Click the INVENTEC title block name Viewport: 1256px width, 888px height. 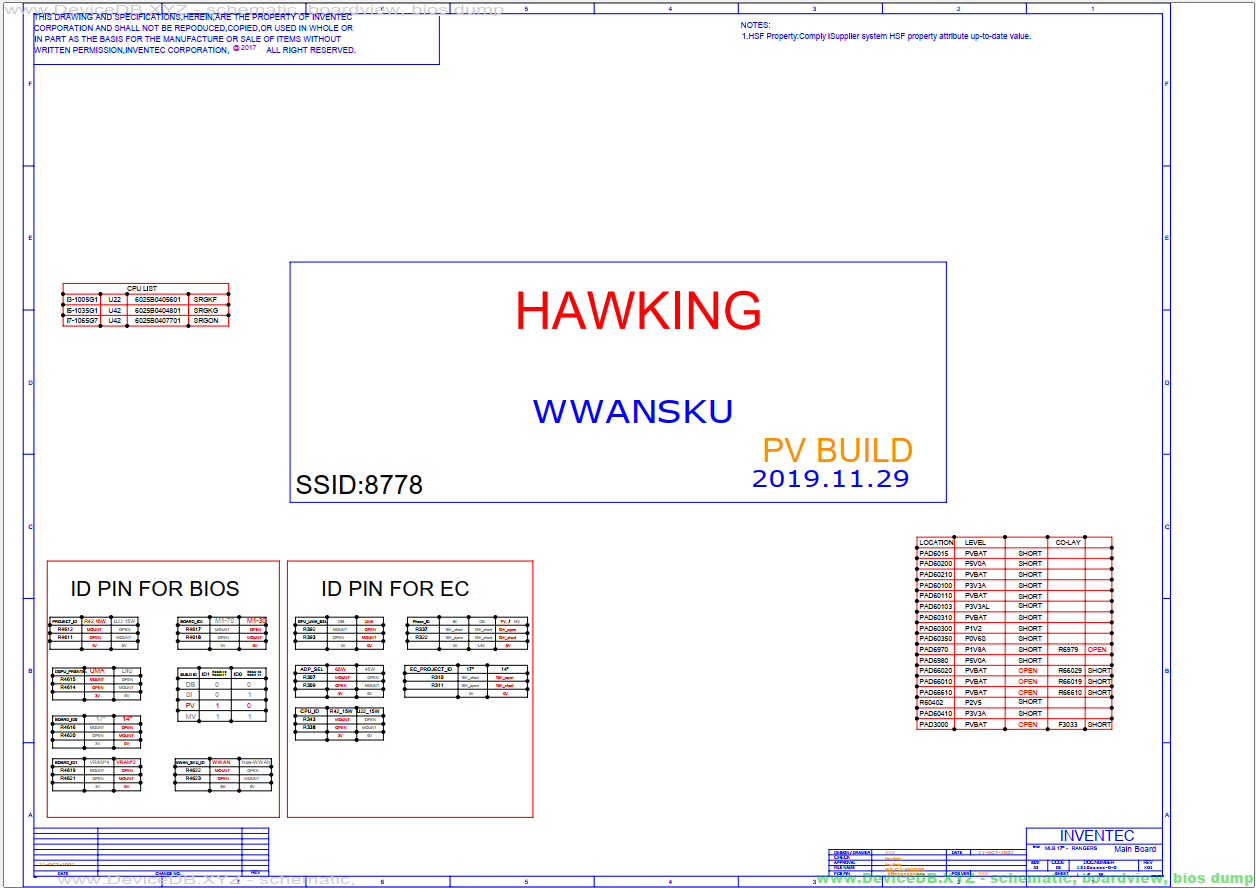point(1097,836)
